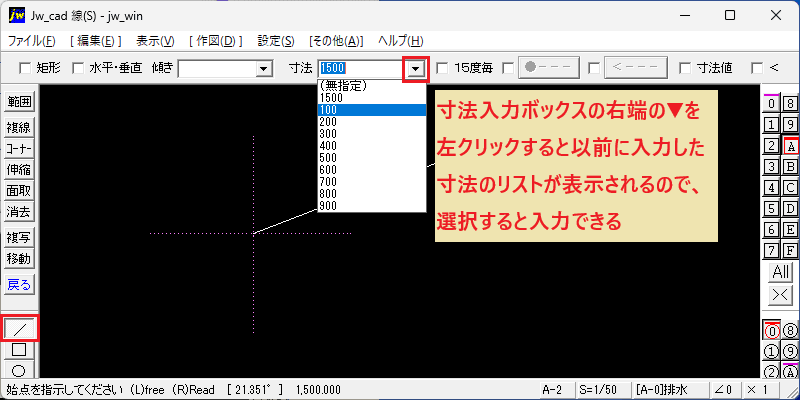Toggle the < checkbox at far right
This screenshot has width=800, height=400.
pos(757,68)
